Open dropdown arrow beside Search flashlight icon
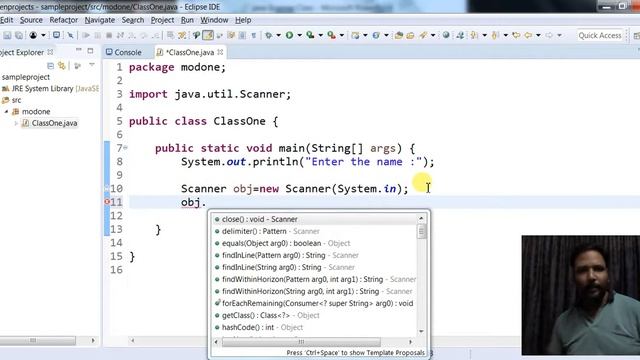 click(433, 36)
